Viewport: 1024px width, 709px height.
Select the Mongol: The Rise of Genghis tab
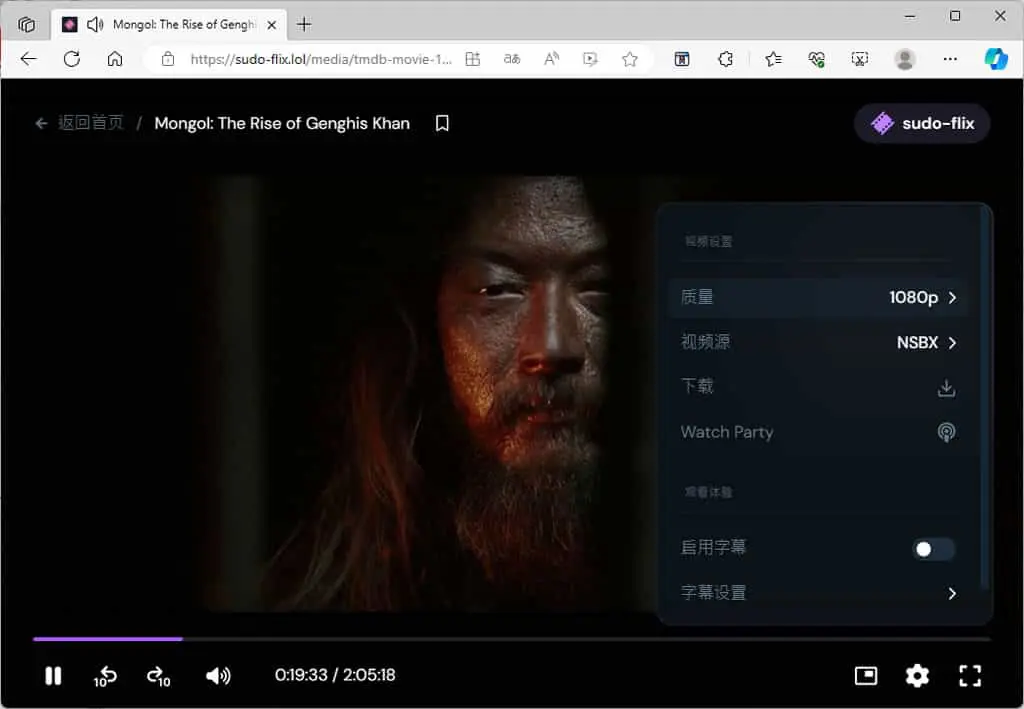168,25
